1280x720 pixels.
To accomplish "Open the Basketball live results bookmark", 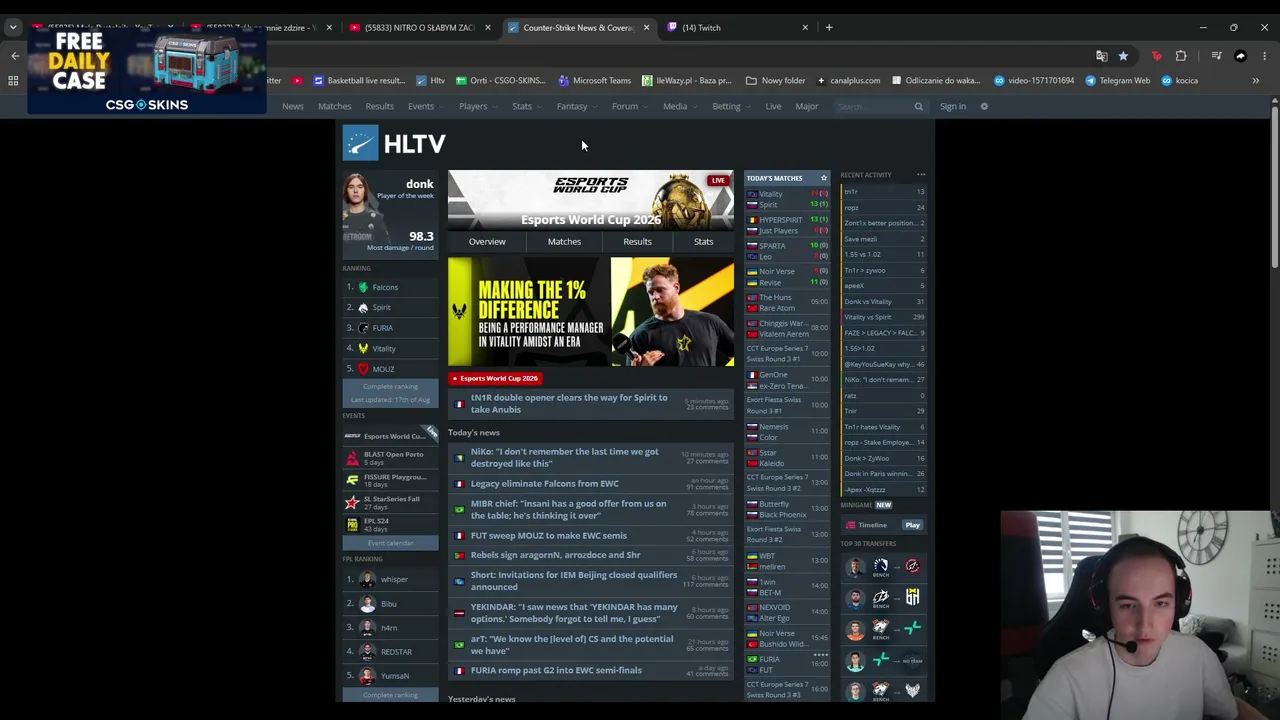I will pos(359,81).
